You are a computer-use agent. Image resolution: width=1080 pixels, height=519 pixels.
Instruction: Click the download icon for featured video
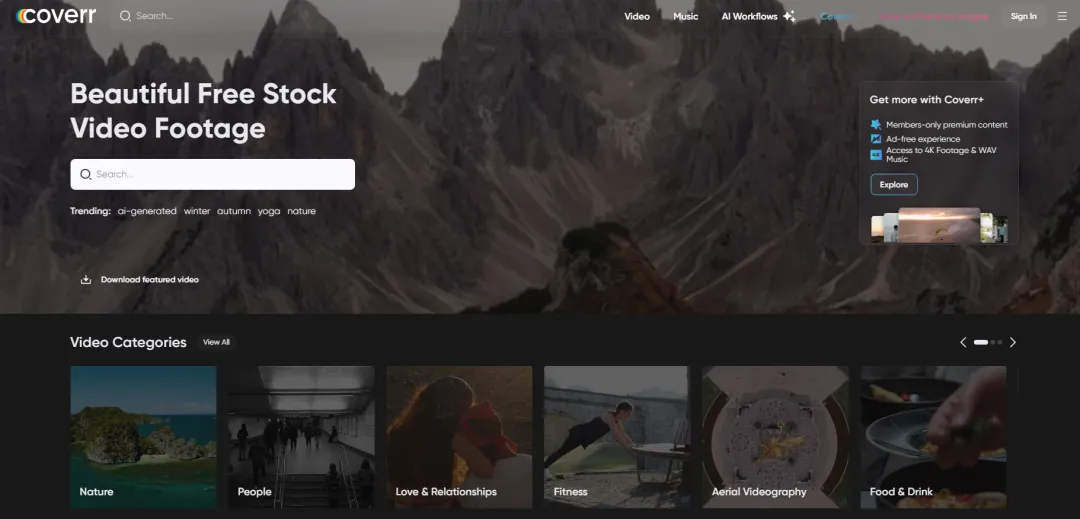86,280
